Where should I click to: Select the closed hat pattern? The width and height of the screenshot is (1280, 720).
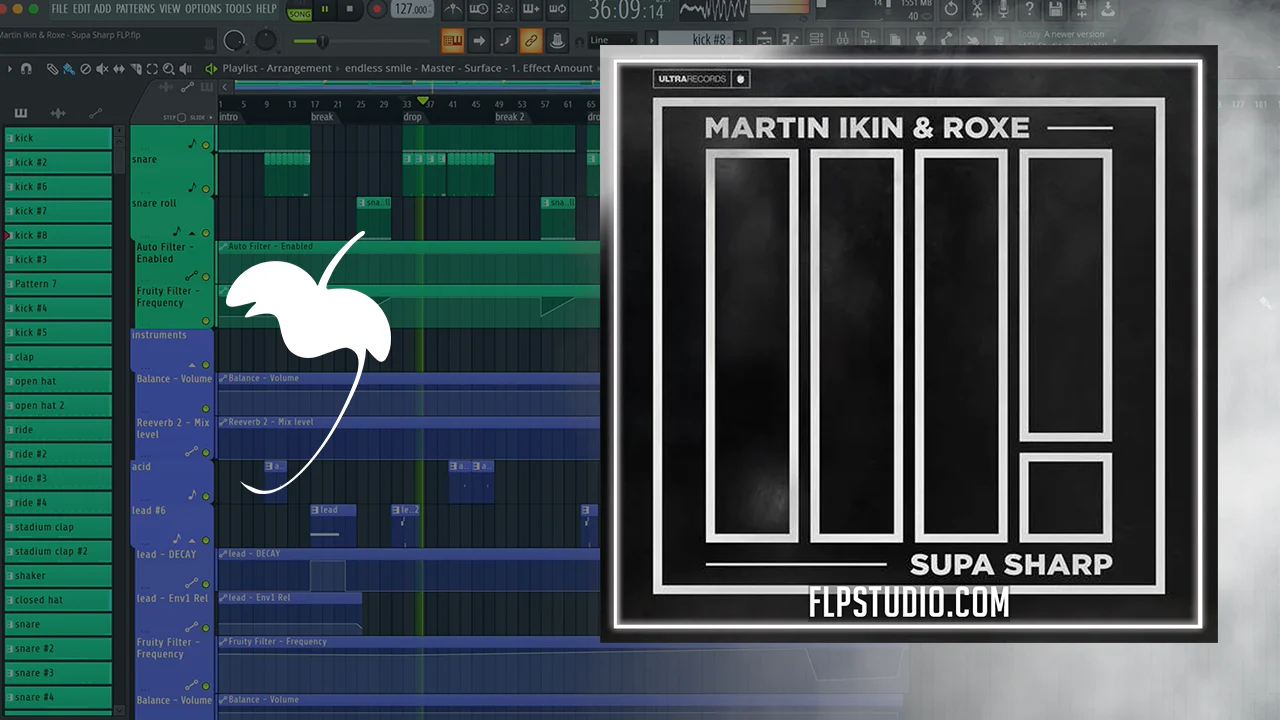[58, 600]
